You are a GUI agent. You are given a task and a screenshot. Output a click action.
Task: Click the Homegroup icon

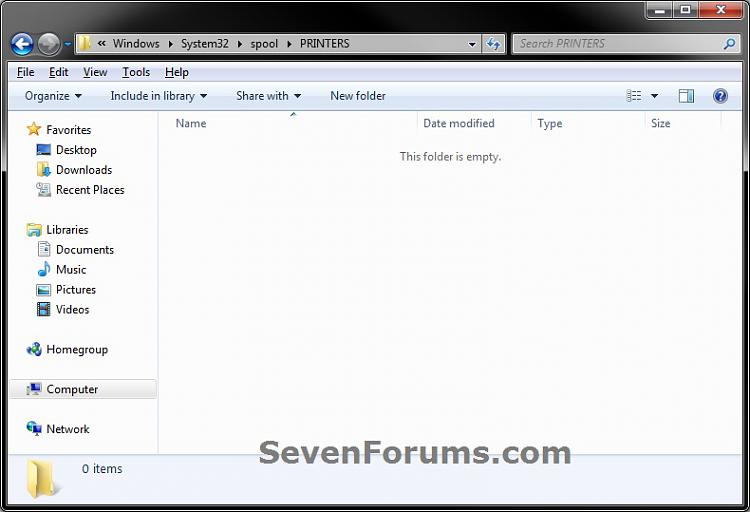[34, 349]
